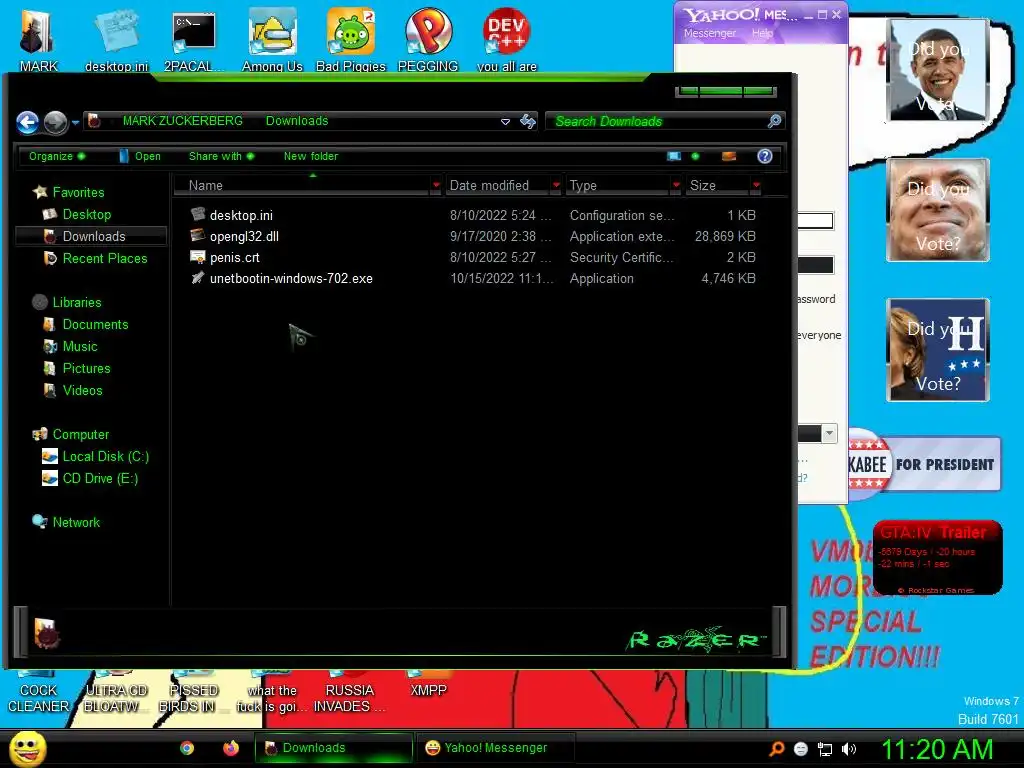
Task: Launch Chrome from the taskbar
Action: (x=187, y=748)
